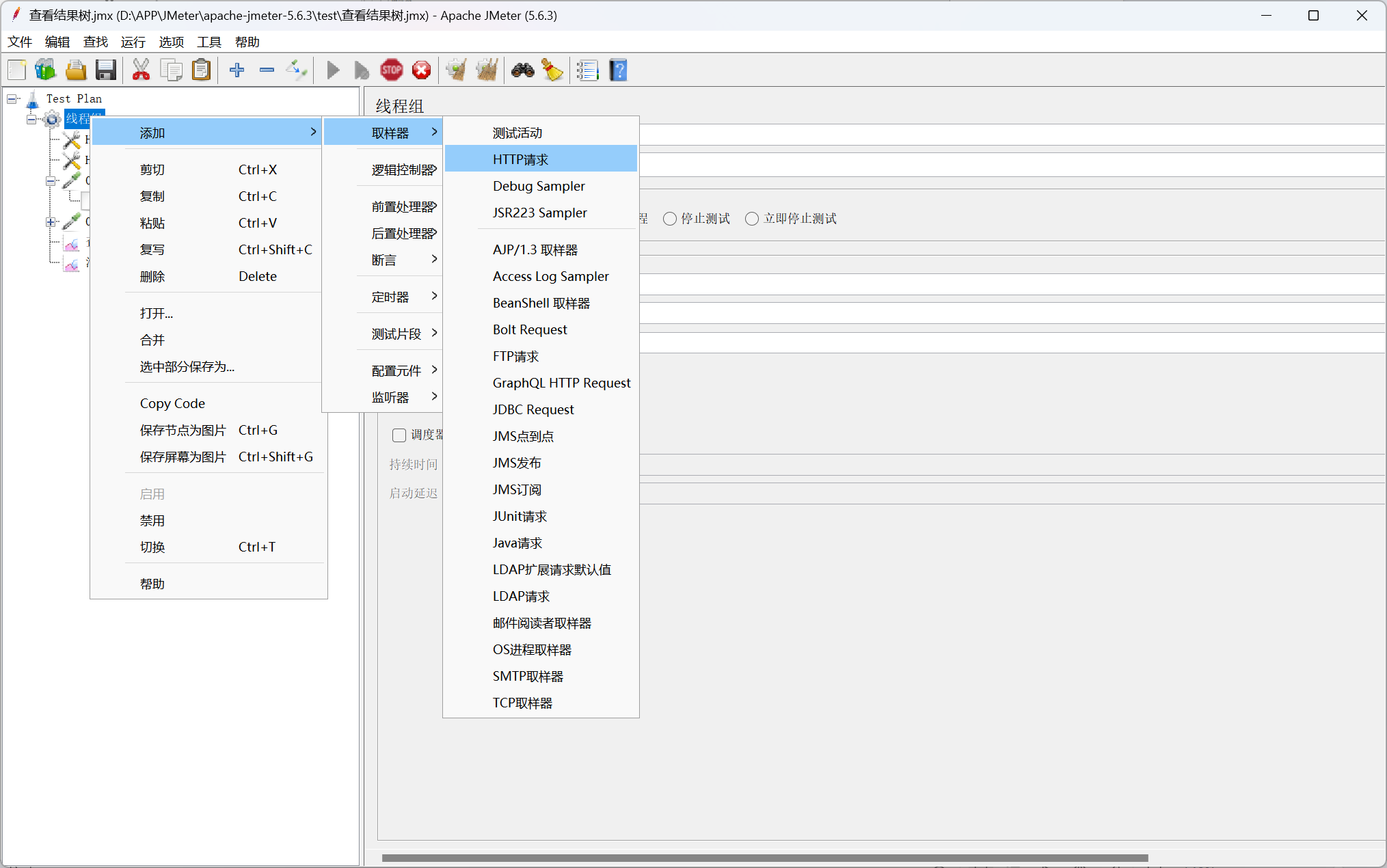Select the 停止测试 radio button
This screenshot has height=868, width=1387.
pyautogui.click(x=670, y=219)
